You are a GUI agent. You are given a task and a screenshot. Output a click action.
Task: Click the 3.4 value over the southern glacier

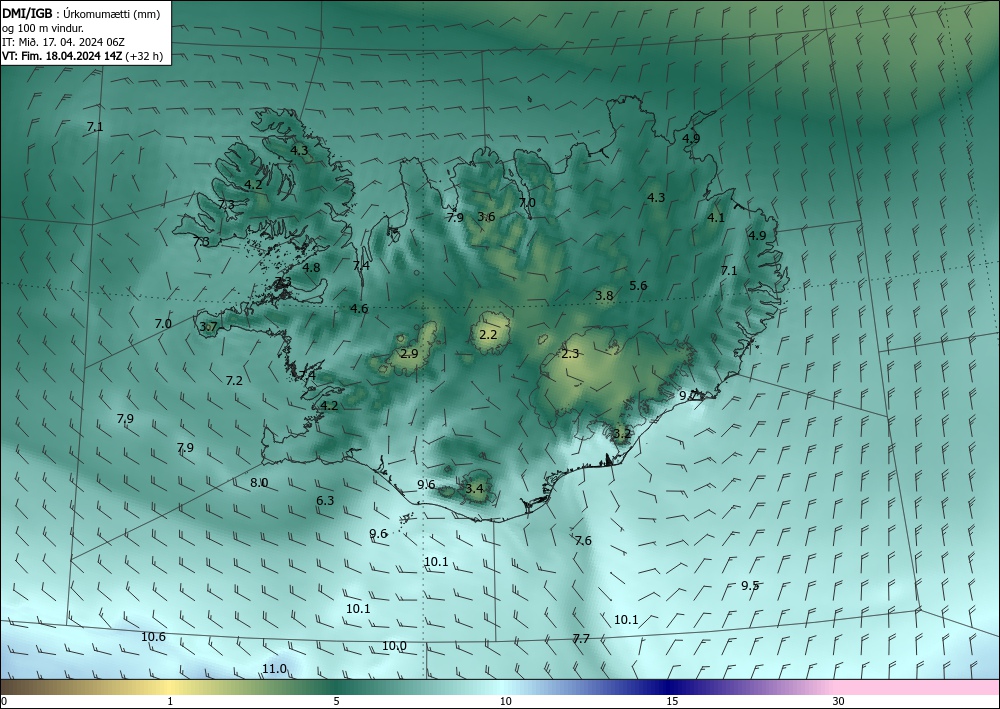[474, 490]
